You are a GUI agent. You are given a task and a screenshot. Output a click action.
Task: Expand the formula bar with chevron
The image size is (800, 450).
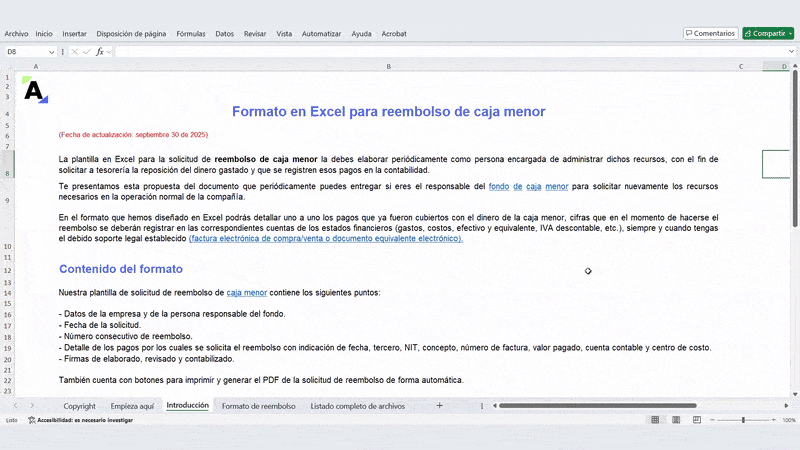pos(792,51)
